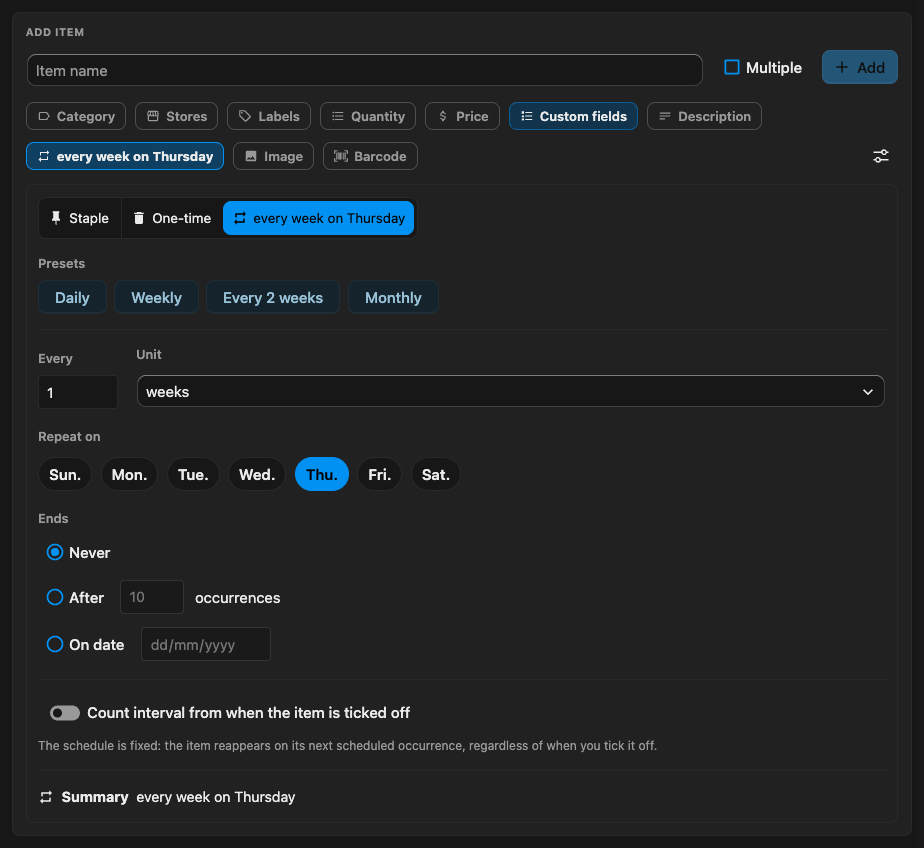The image size is (924, 848).
Task: Deselect Thu. in Repeat on
Action: tap(322, 474)
